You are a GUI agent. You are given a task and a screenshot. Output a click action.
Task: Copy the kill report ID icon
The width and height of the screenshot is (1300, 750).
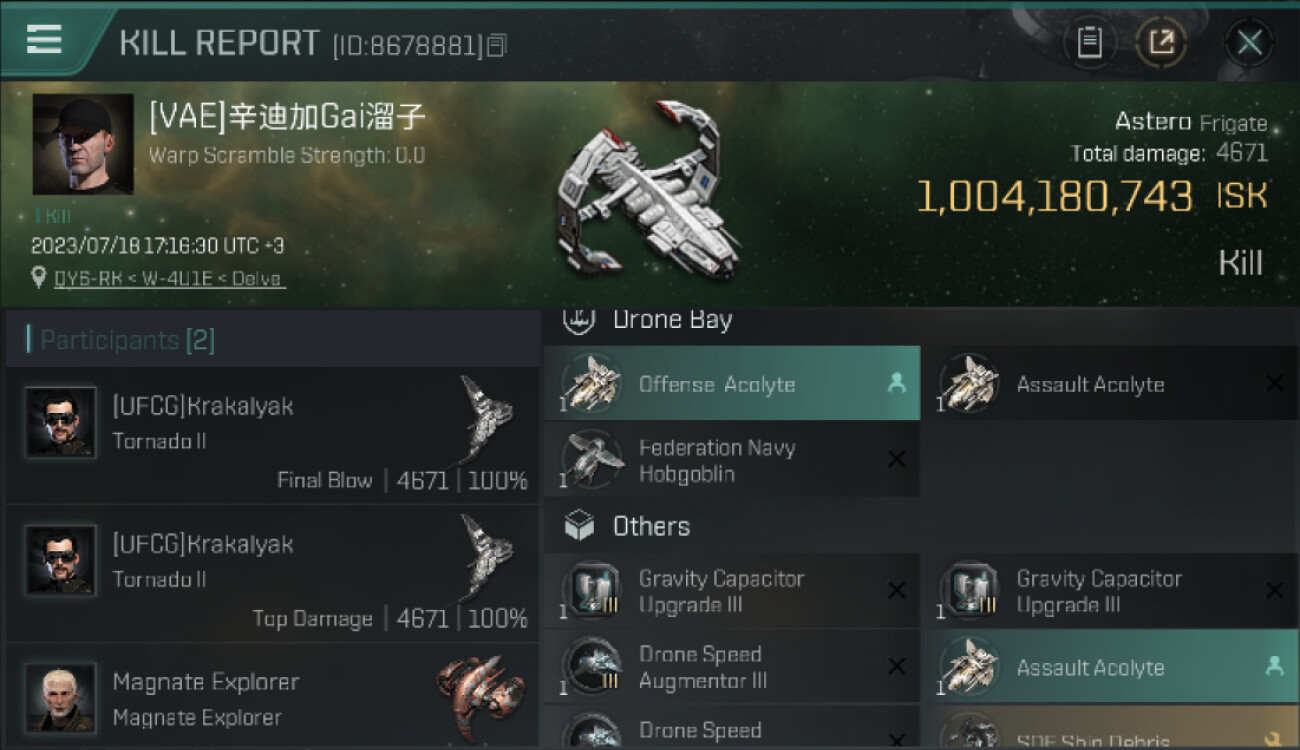click(498, 45)
